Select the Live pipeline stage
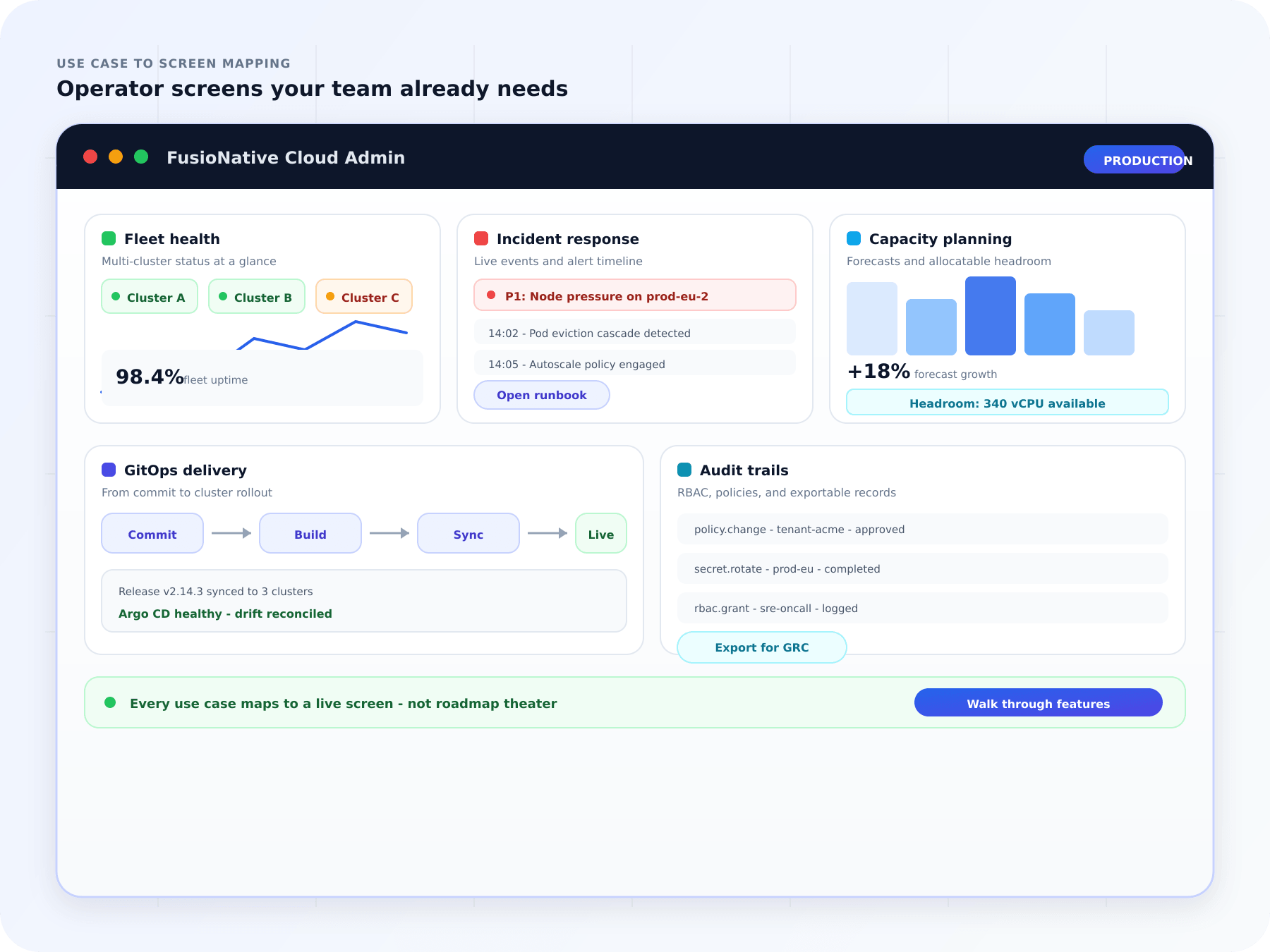The height and width of the screenshot is (952, 1270). (x=601, y=533)
